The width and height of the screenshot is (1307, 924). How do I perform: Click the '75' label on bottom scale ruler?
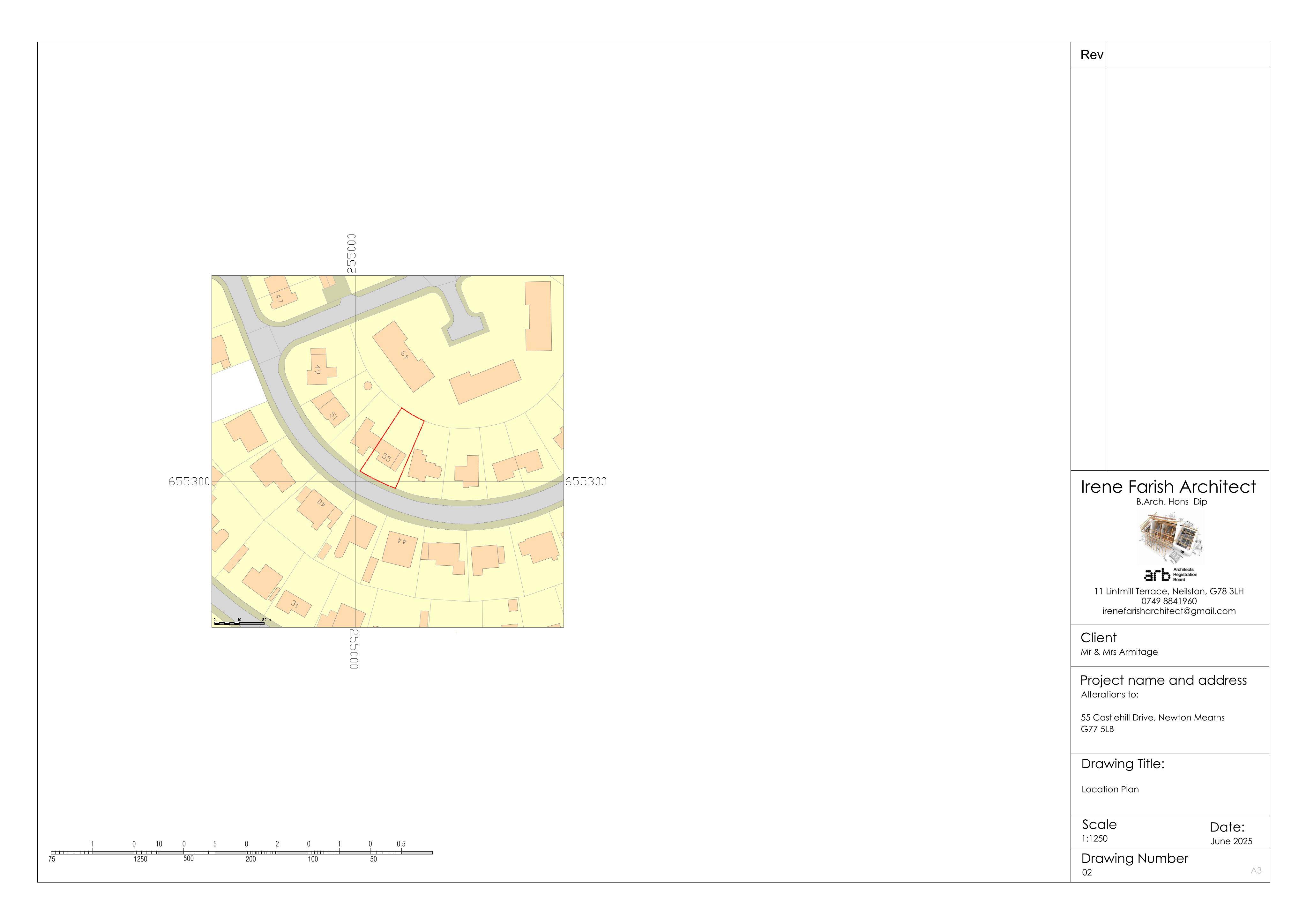point(52,860)
